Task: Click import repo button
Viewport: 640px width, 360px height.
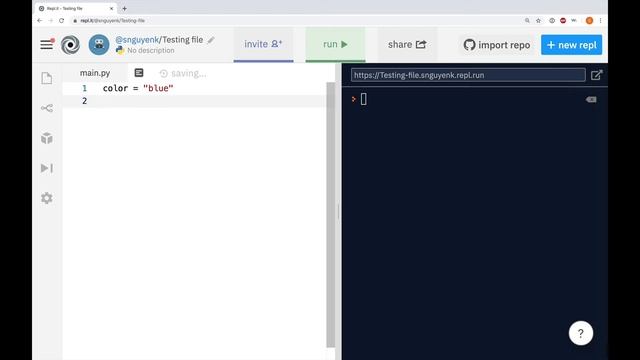Action: [x=497, y=45]
